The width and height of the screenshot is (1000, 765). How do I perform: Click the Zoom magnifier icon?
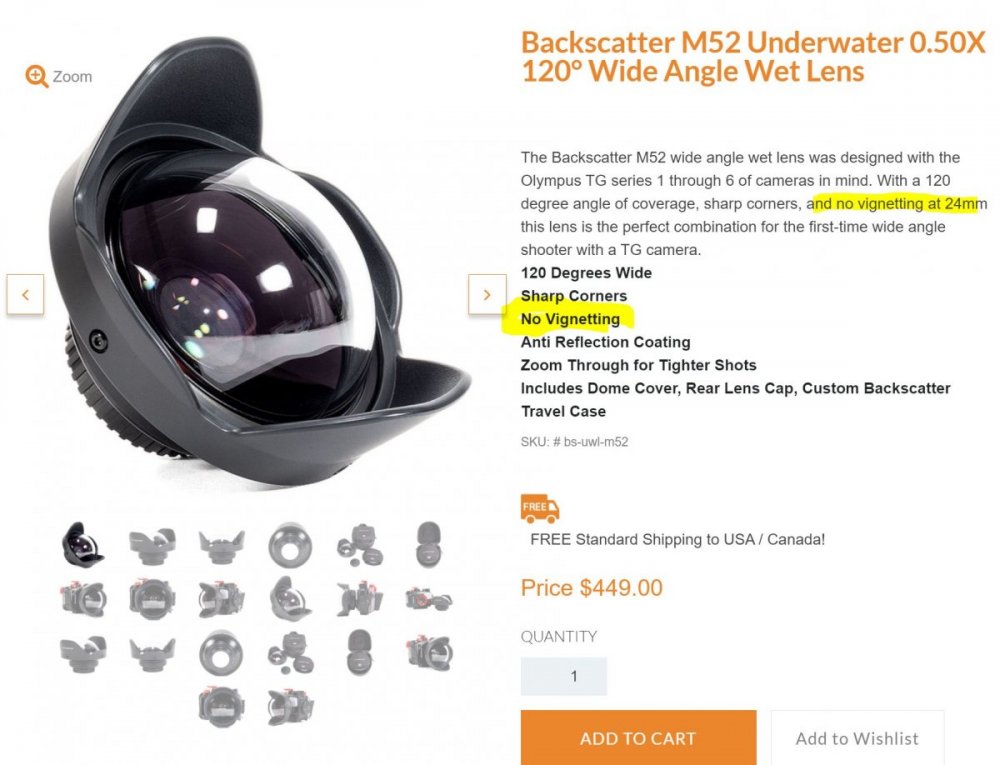(x=36, y=76)
